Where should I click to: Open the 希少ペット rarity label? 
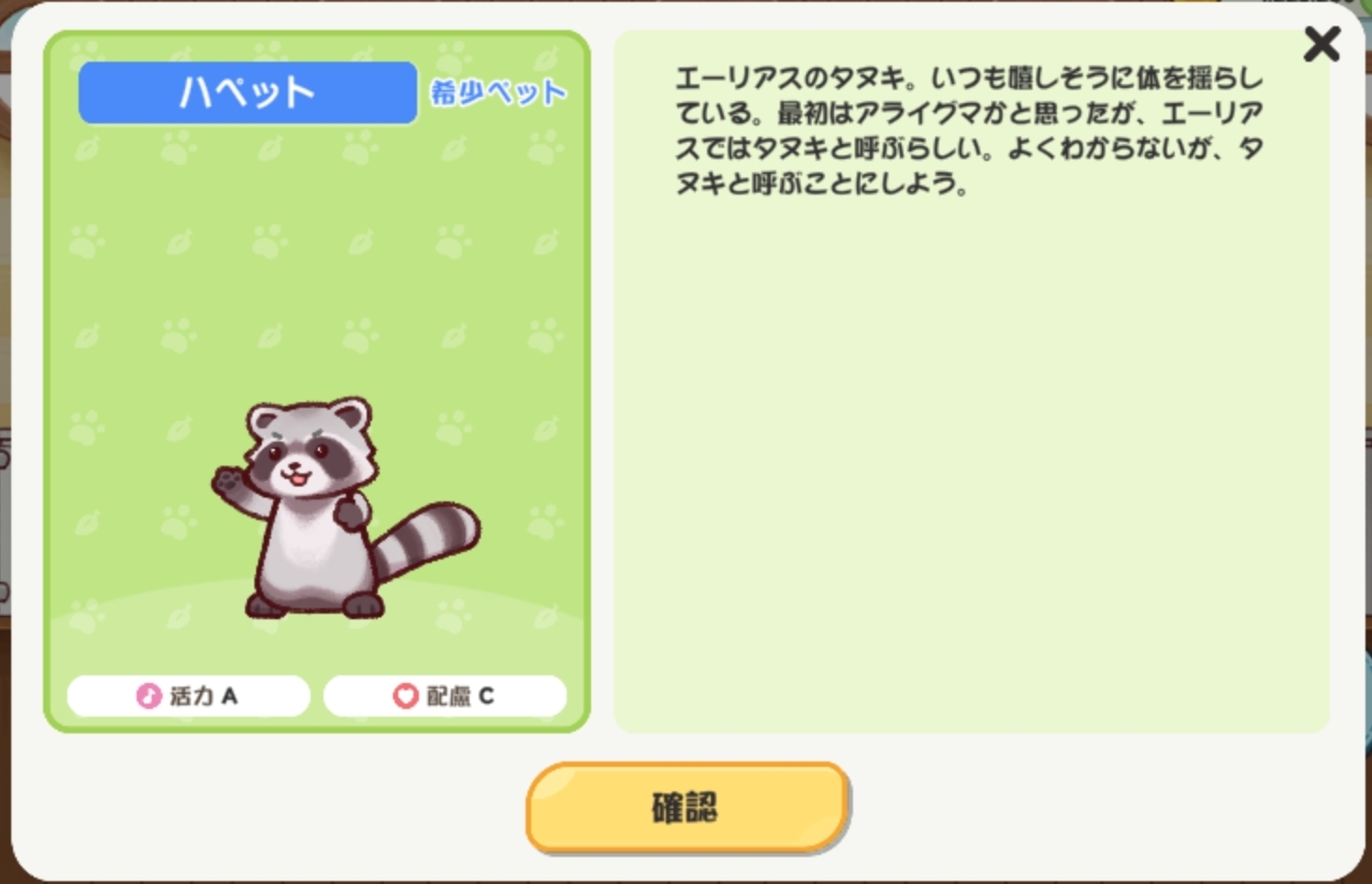[x=498, y=92]
